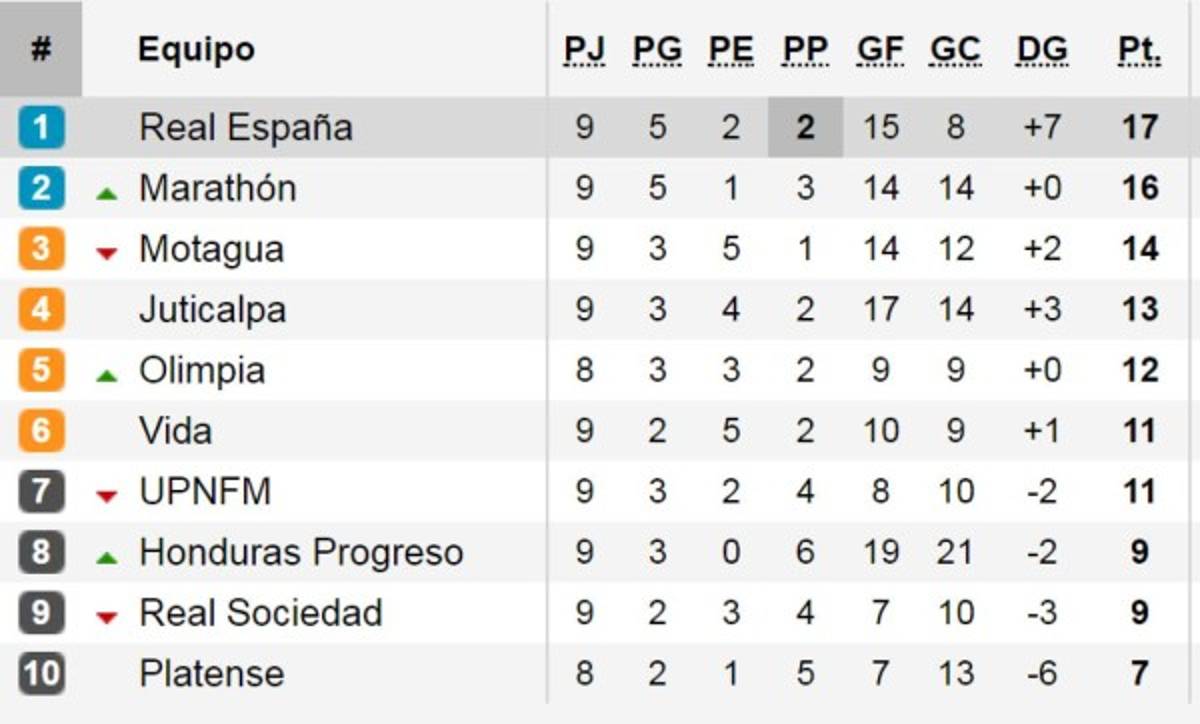
Task: Sort by the PG column header
Action: (657, 50)
